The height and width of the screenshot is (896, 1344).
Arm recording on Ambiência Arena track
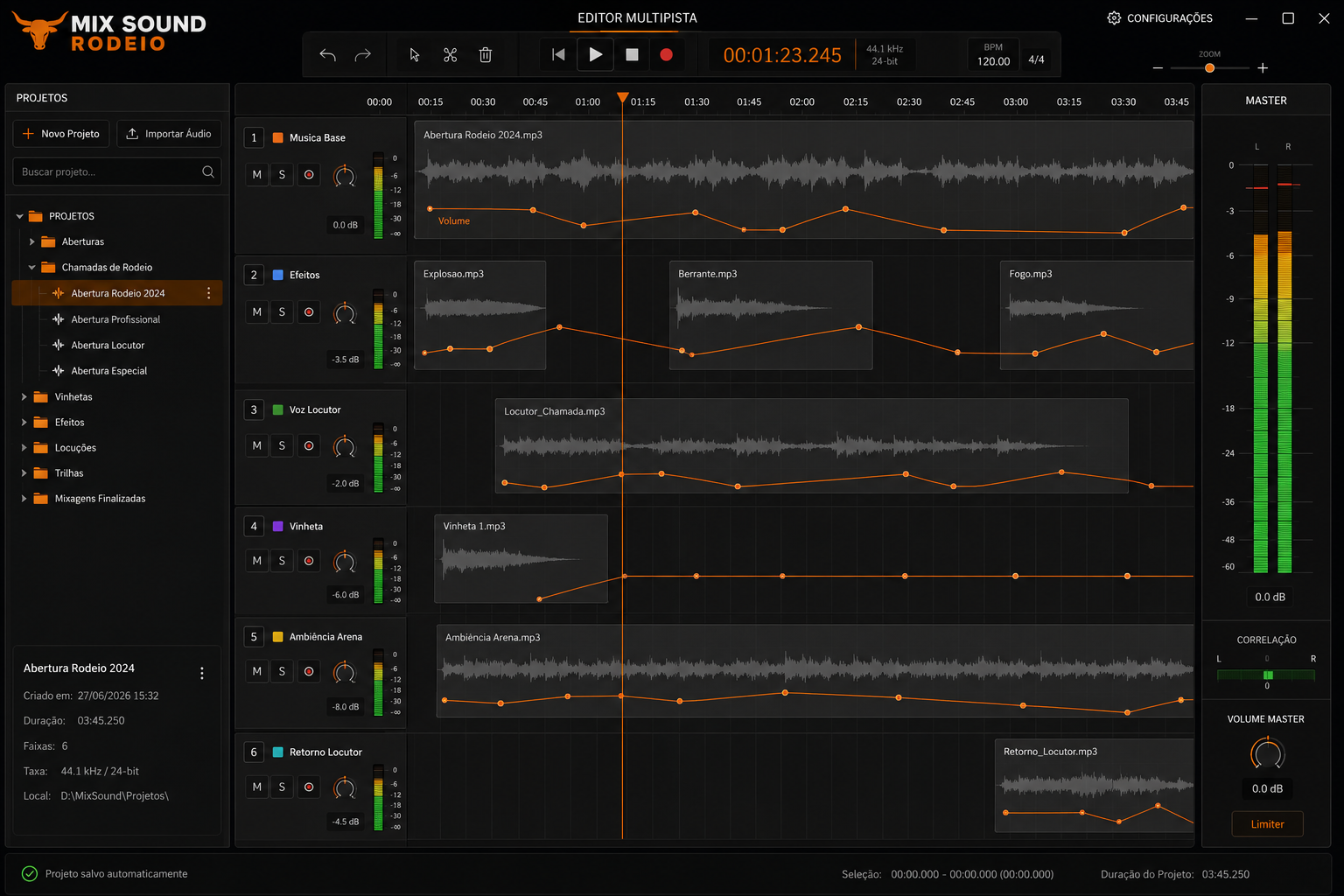309,672
